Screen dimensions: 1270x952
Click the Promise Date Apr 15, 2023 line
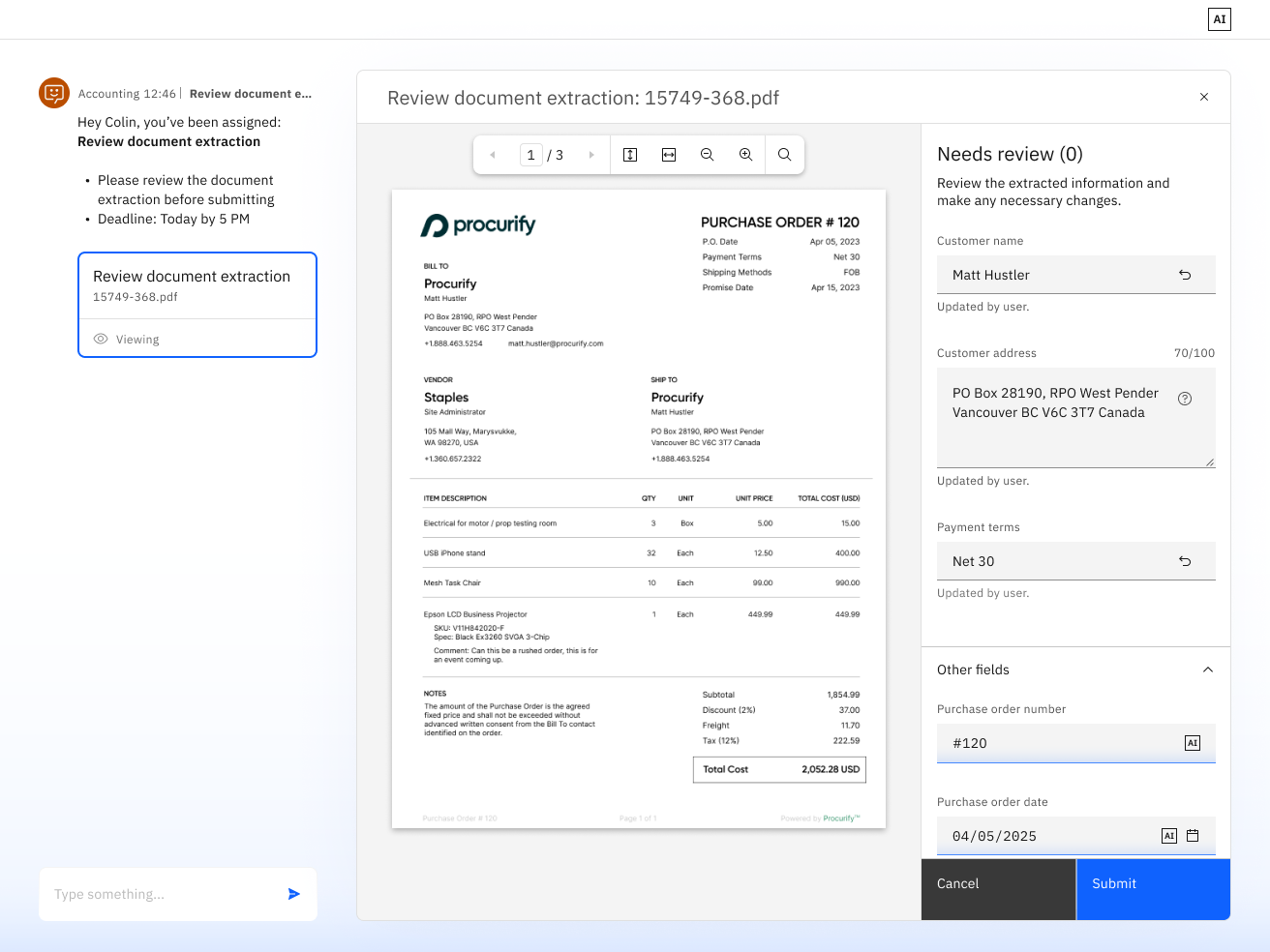781,287
